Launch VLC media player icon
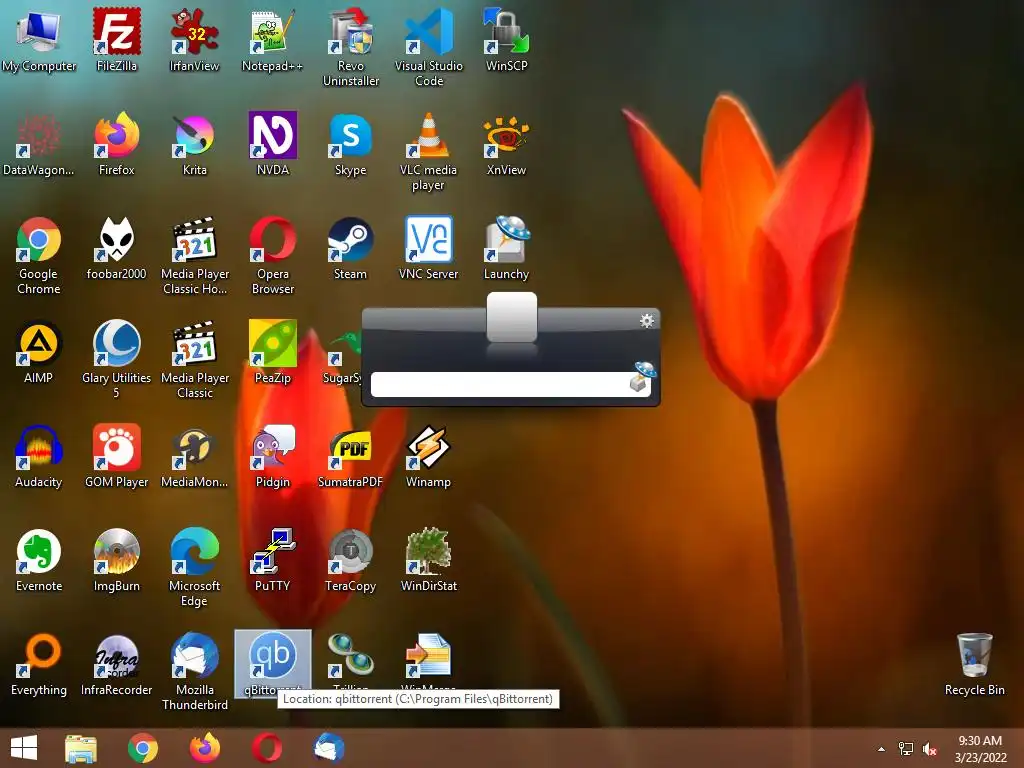The image size is (1024, 768). [428, 152]
